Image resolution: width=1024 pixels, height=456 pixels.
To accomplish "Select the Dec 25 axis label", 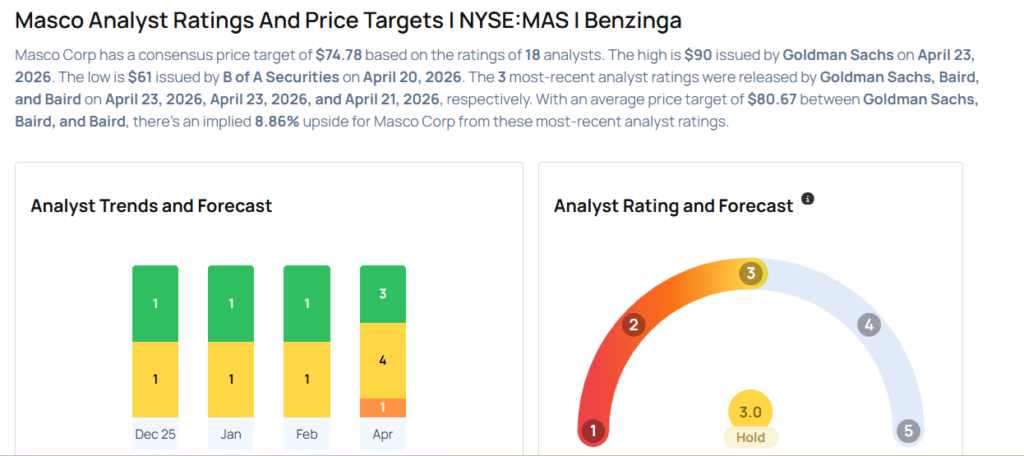I will pyautogui.click(x=155, y=434).
